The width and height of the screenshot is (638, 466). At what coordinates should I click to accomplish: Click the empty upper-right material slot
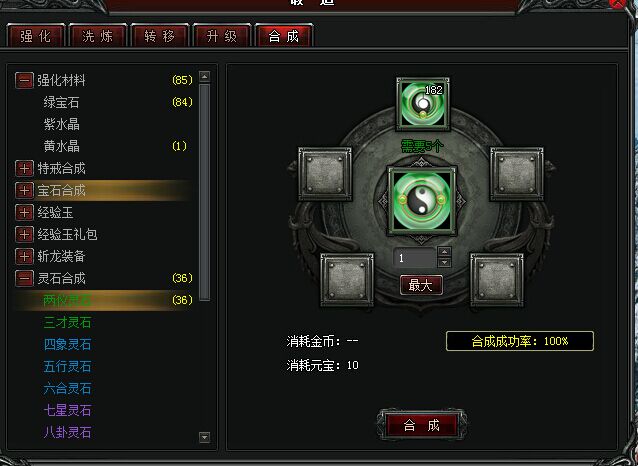(x=517, y=174)
